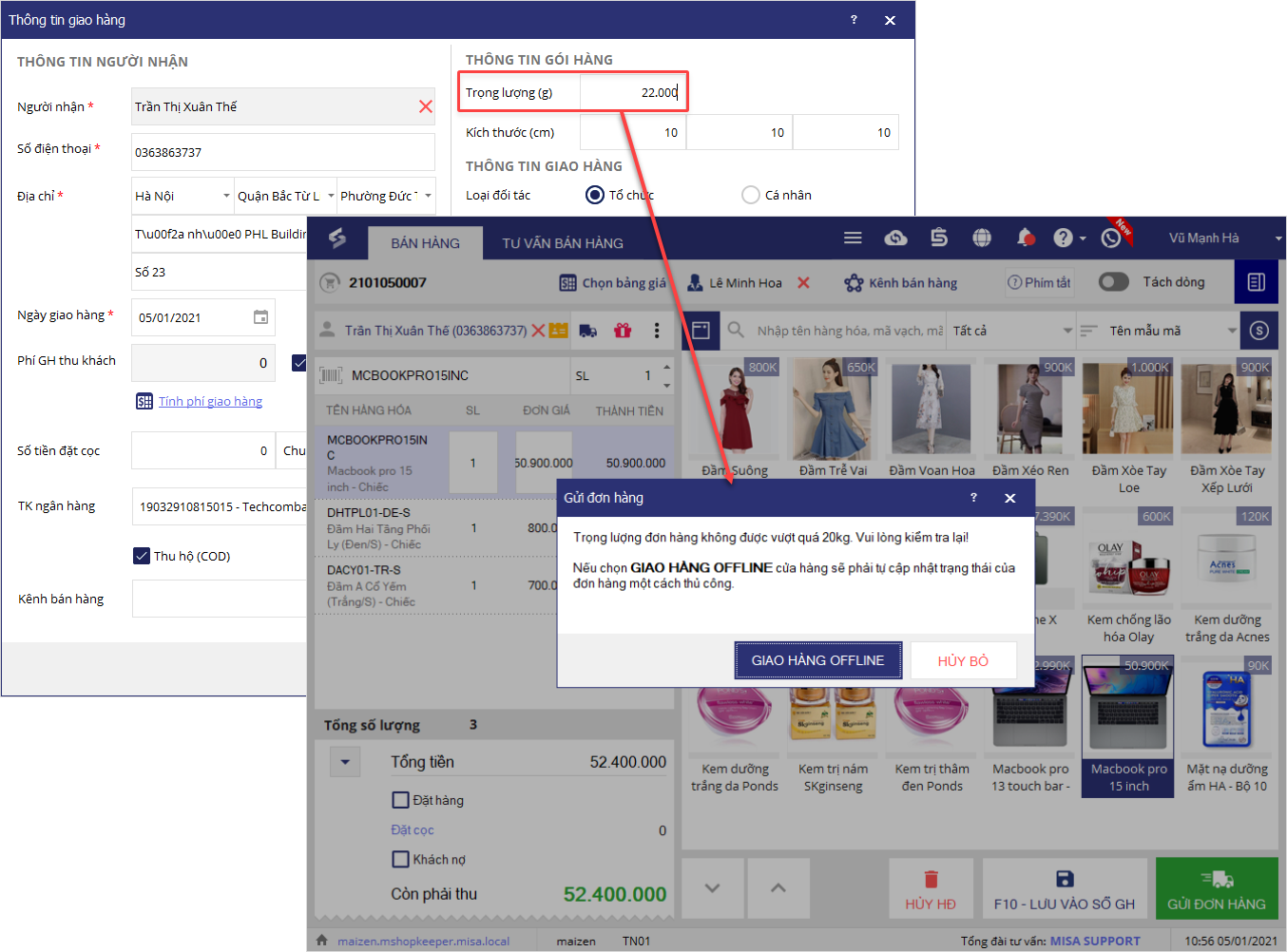Screen dimensions: 1287x952
Task: Click the Đặt cọc link
Action: click(412, 829)
